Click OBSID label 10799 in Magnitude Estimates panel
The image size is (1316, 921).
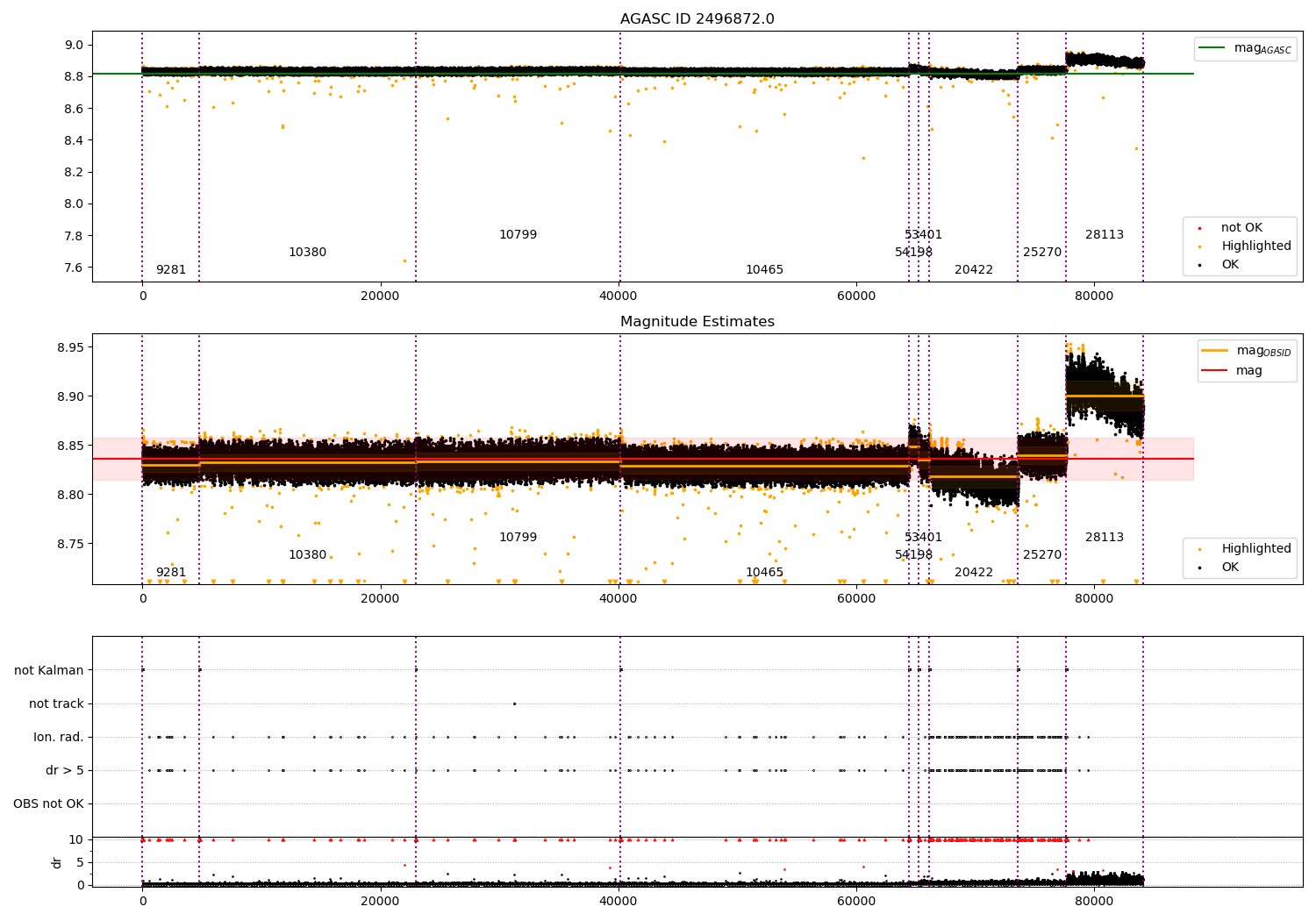pyautogui.click(x=518, y=537)
